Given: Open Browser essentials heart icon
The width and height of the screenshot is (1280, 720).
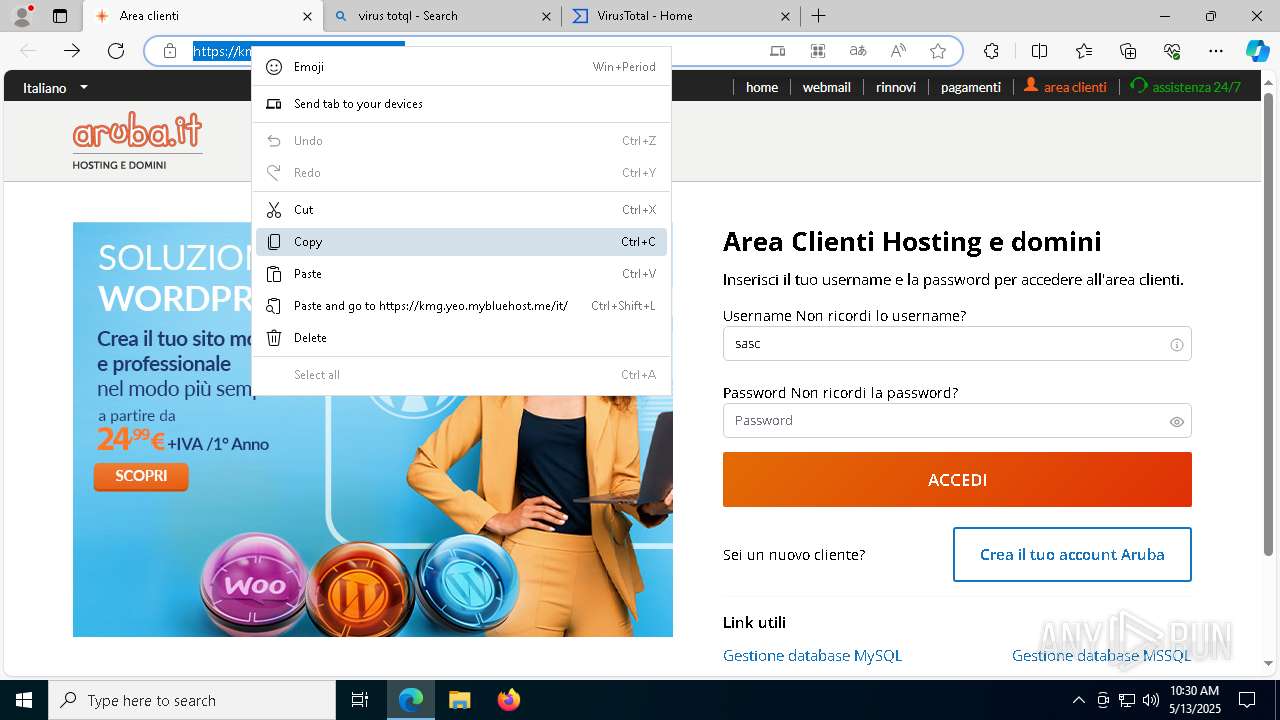Looking at the screenshot, I should [x=1172, y=51].
